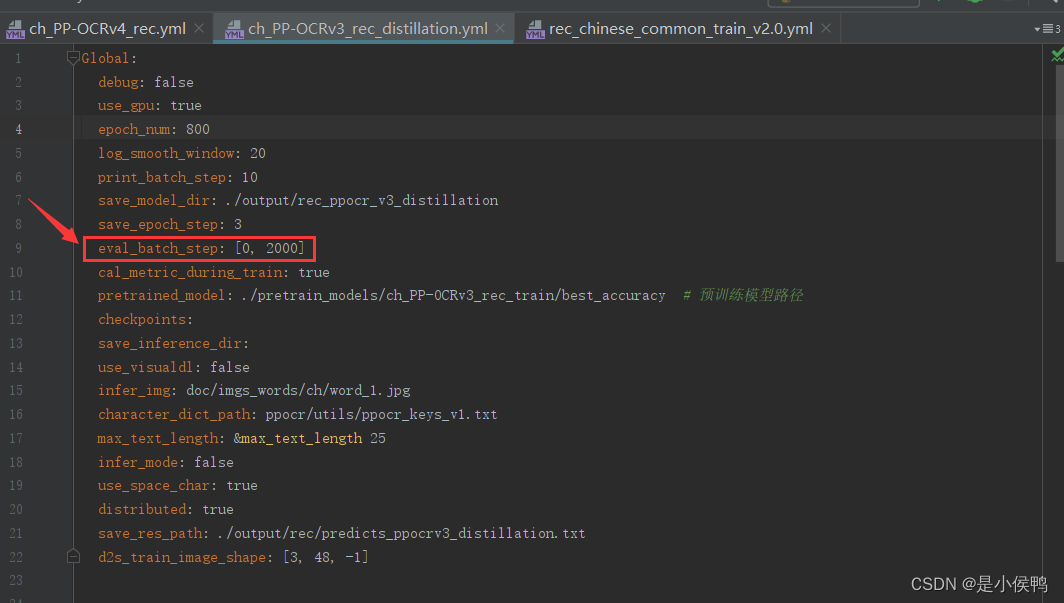Click the YAML file icon on the ch_PP-OCRv4_rec.yml tab
Image resolution: width=1064 pixels, height=603 pixels.
pyautogui.click(x=16, y=29)
